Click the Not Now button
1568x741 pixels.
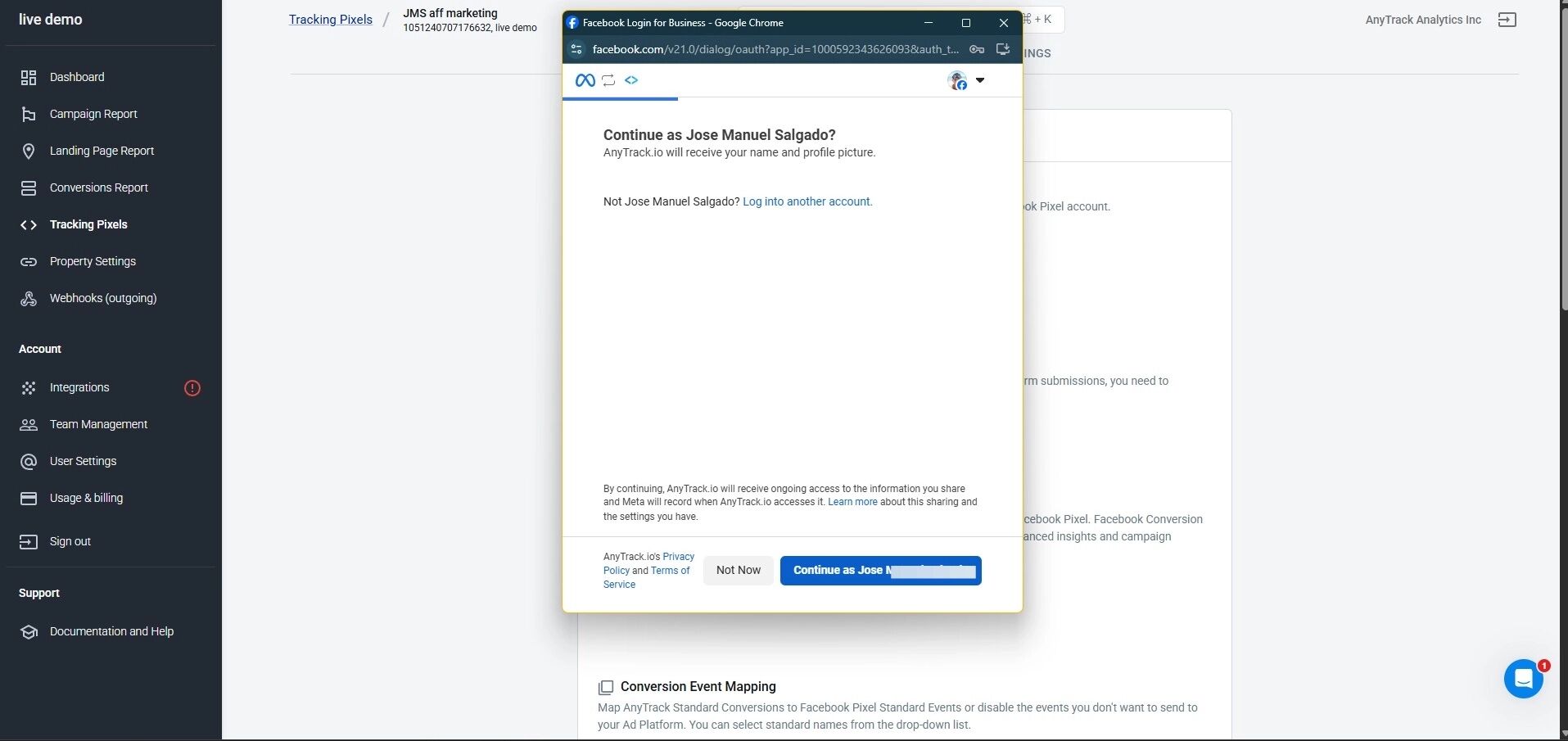(739, 571)
